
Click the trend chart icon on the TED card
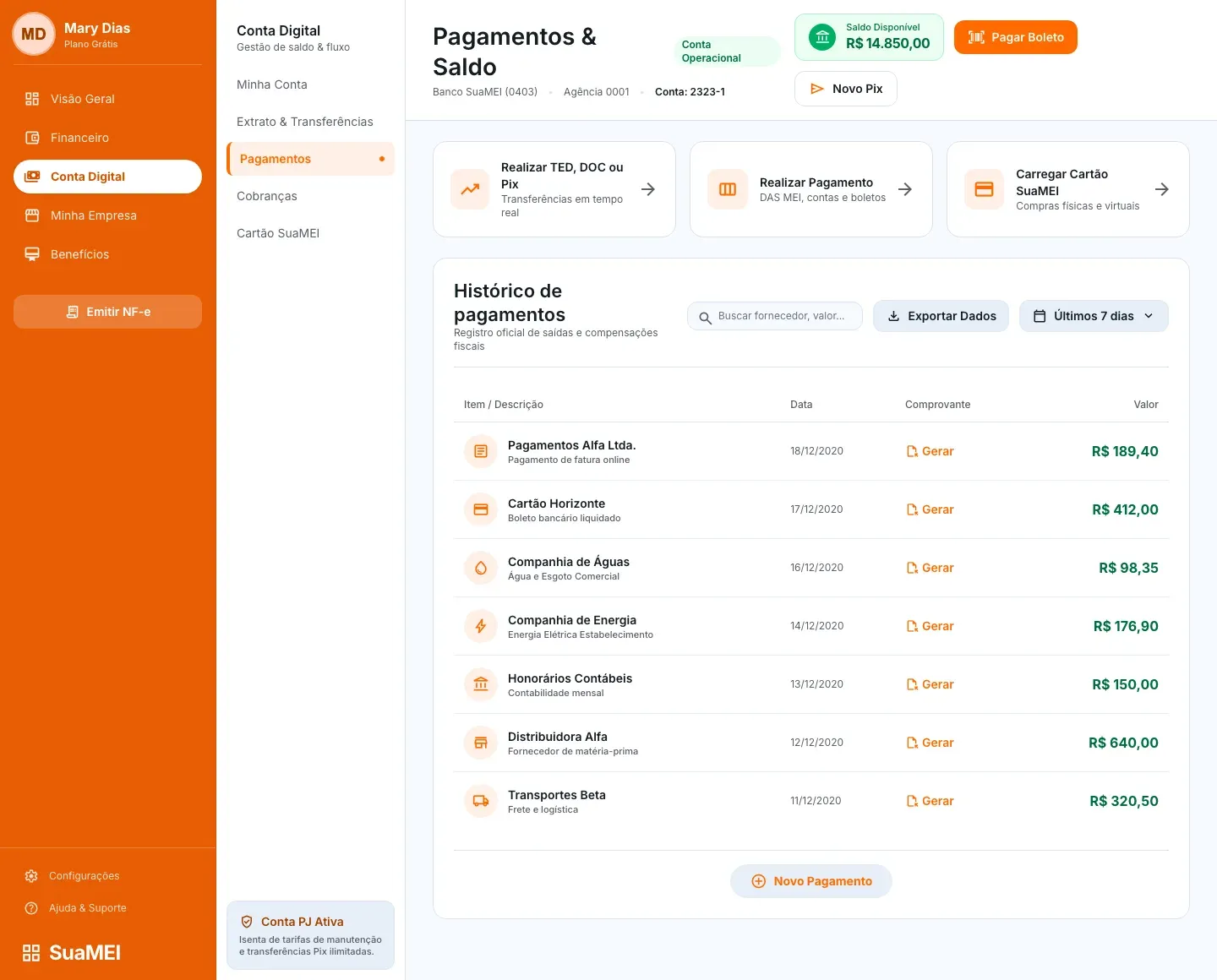471,189
